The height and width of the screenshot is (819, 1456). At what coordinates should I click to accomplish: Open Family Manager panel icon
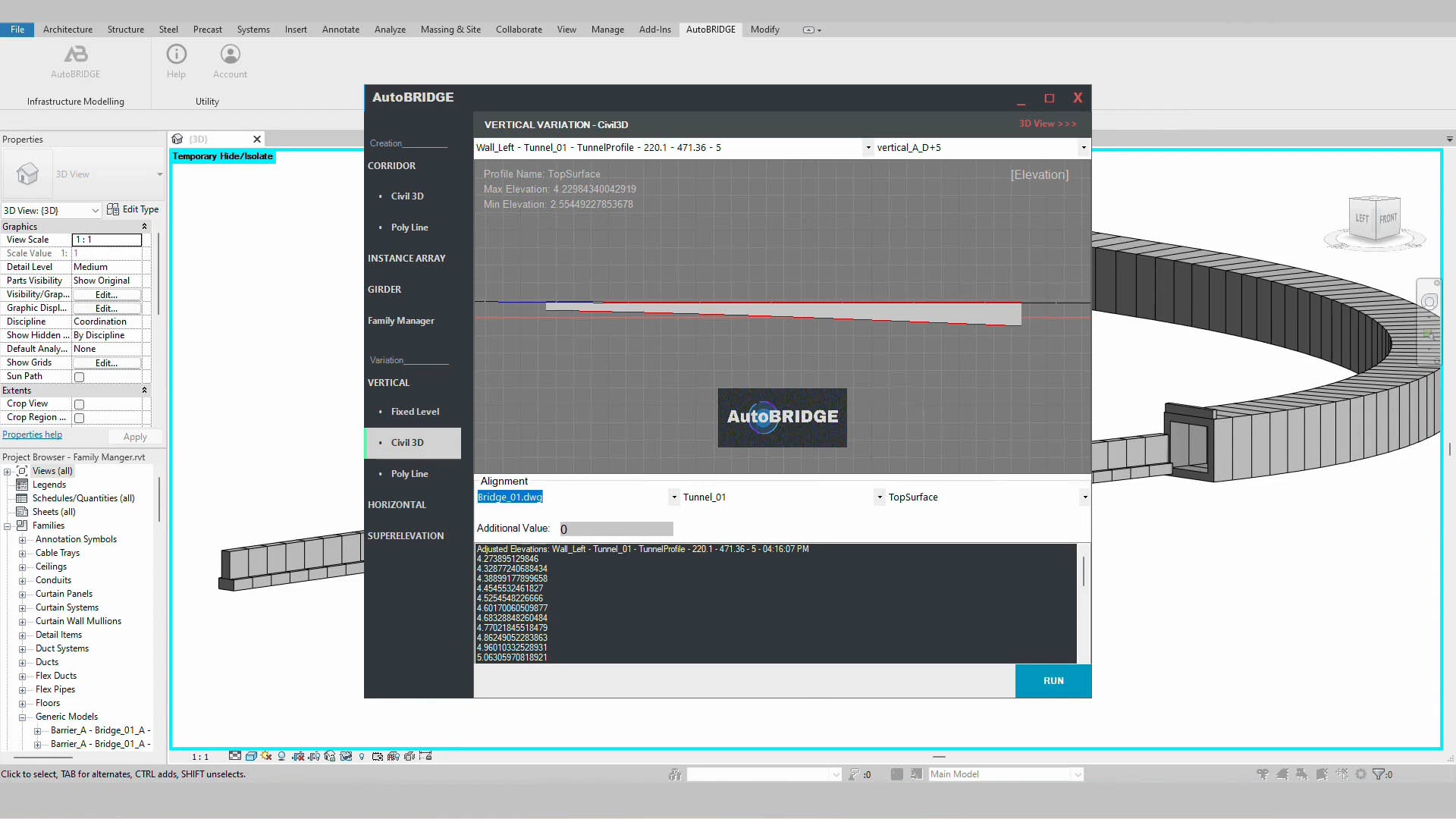tap(400, 320)
